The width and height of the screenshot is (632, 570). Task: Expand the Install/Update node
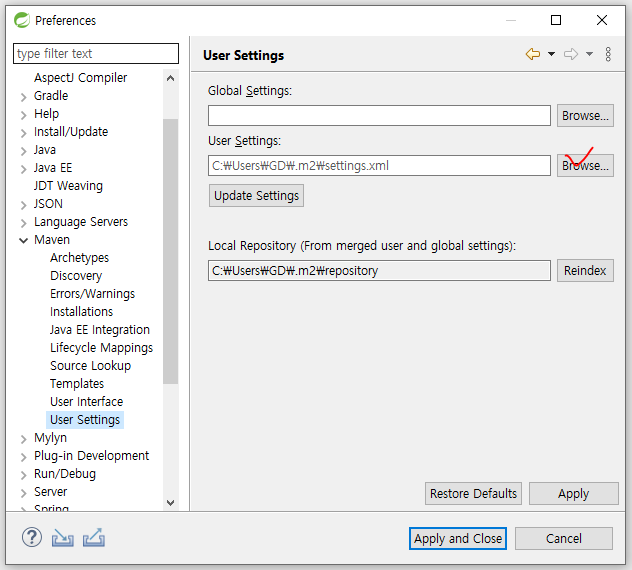click(23, 133)
